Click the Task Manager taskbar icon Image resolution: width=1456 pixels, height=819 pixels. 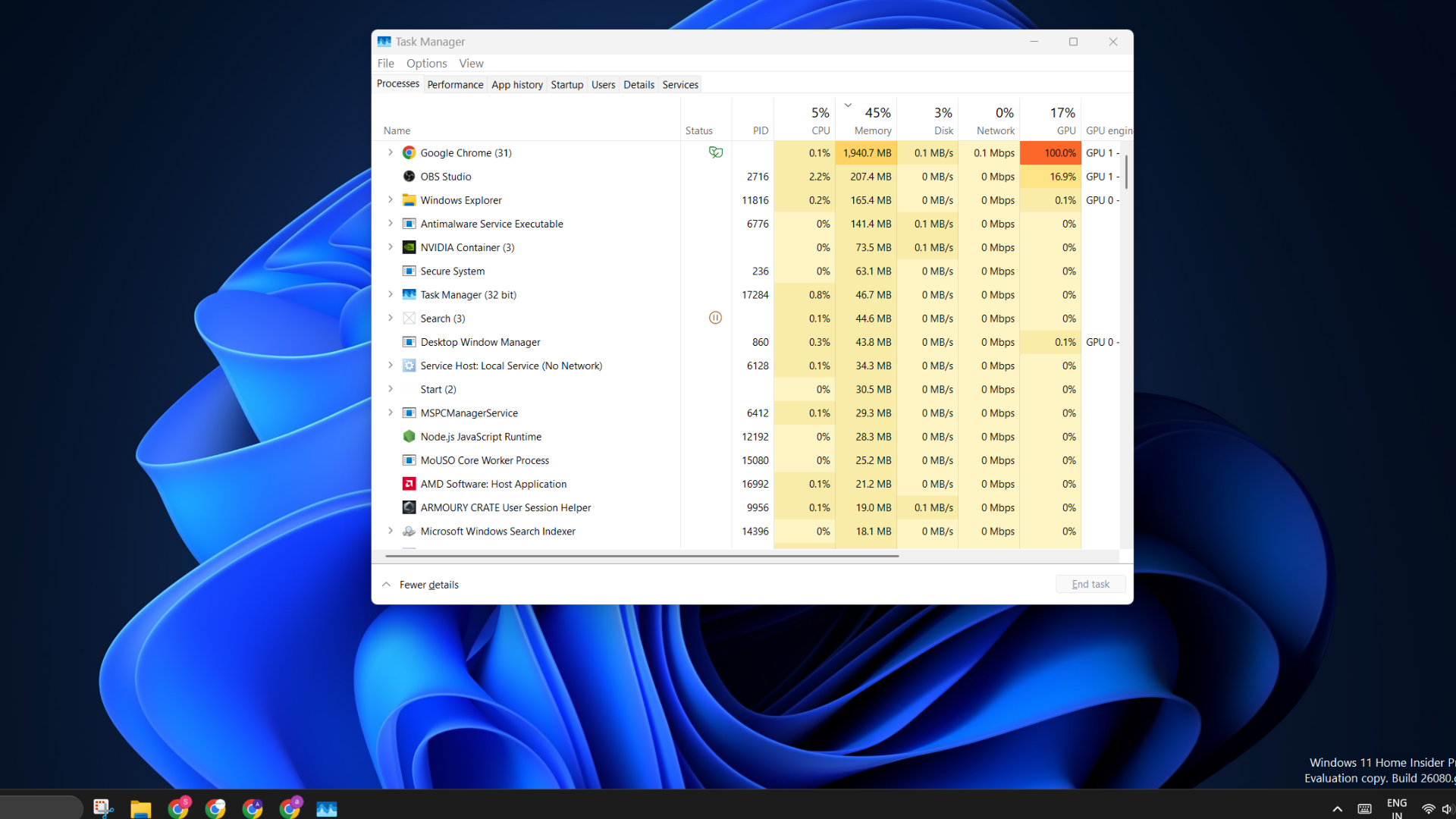[327, 808]
